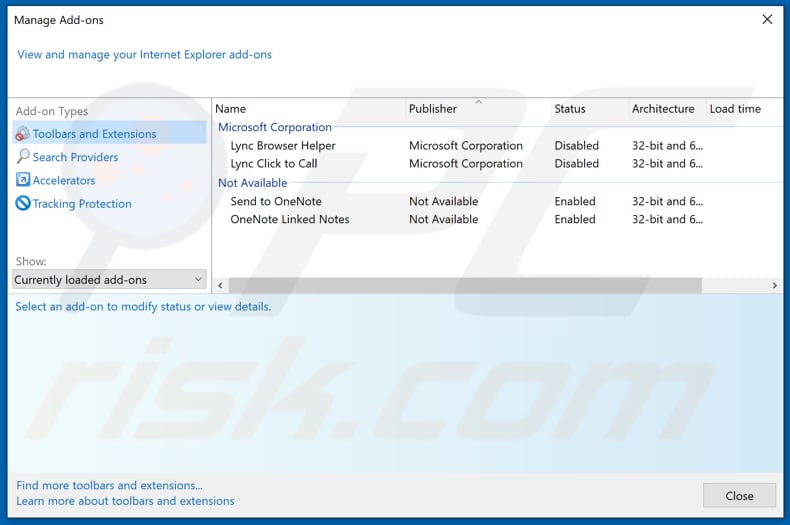The width and height of the screenshot is (790, 525).
Task: Click the Search Providers magnifier icon
Action: pyautogui.click(x=23, y=157)
